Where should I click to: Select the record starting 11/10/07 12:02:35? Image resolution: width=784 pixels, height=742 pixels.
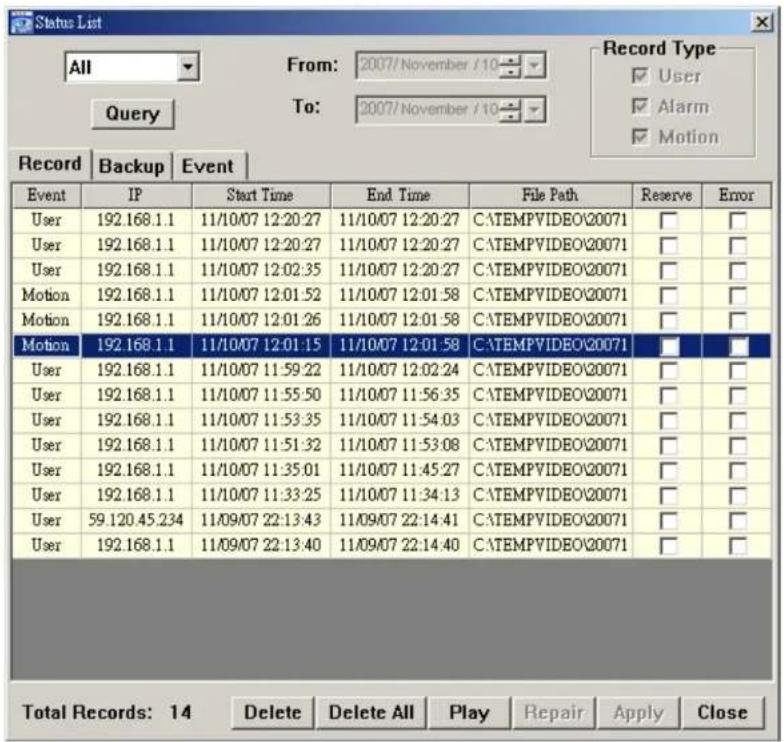392,270
